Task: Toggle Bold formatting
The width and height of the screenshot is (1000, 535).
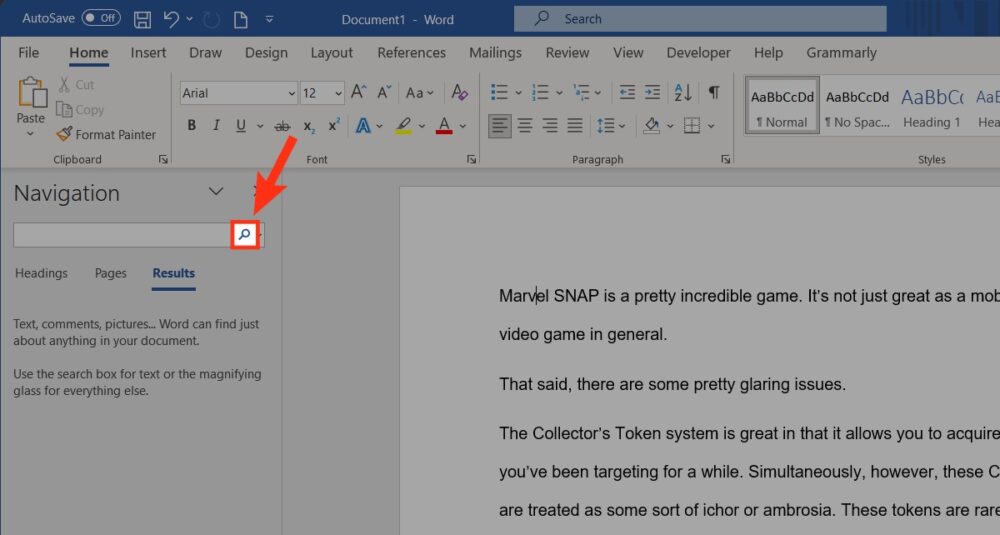Action: (x=192, y=126)
